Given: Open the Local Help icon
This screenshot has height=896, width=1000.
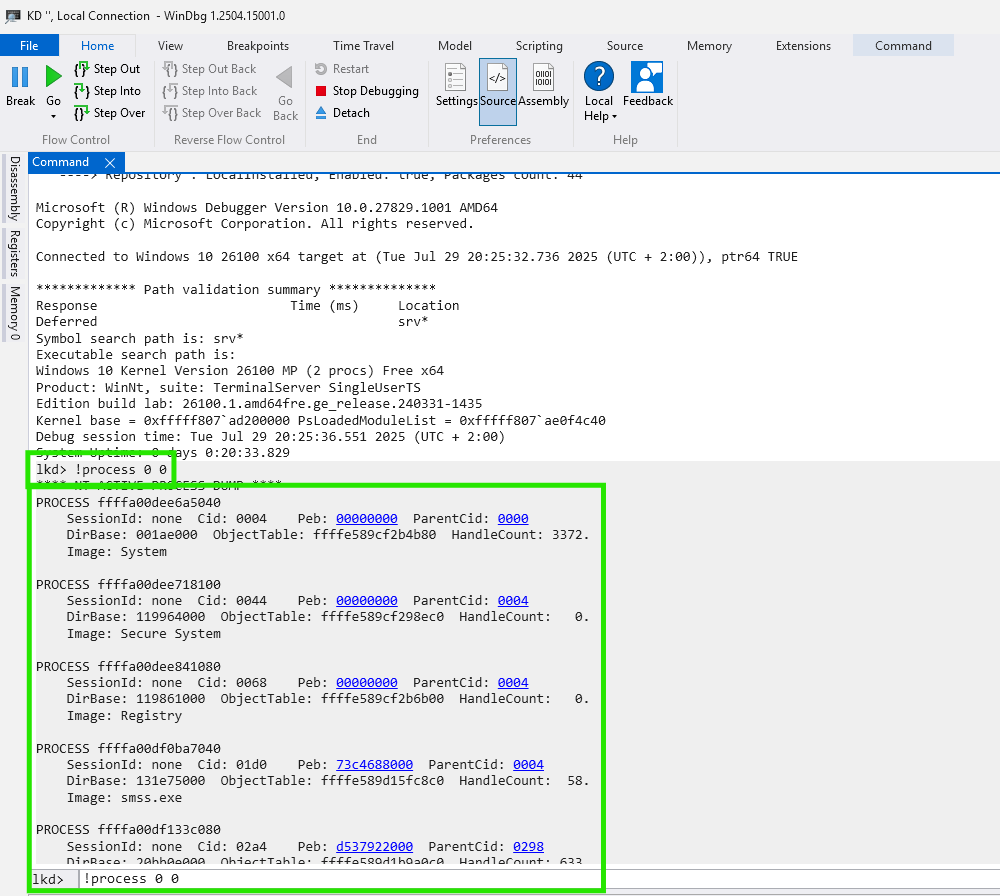Looking at the screenshot, I should [x=599, y=77].
